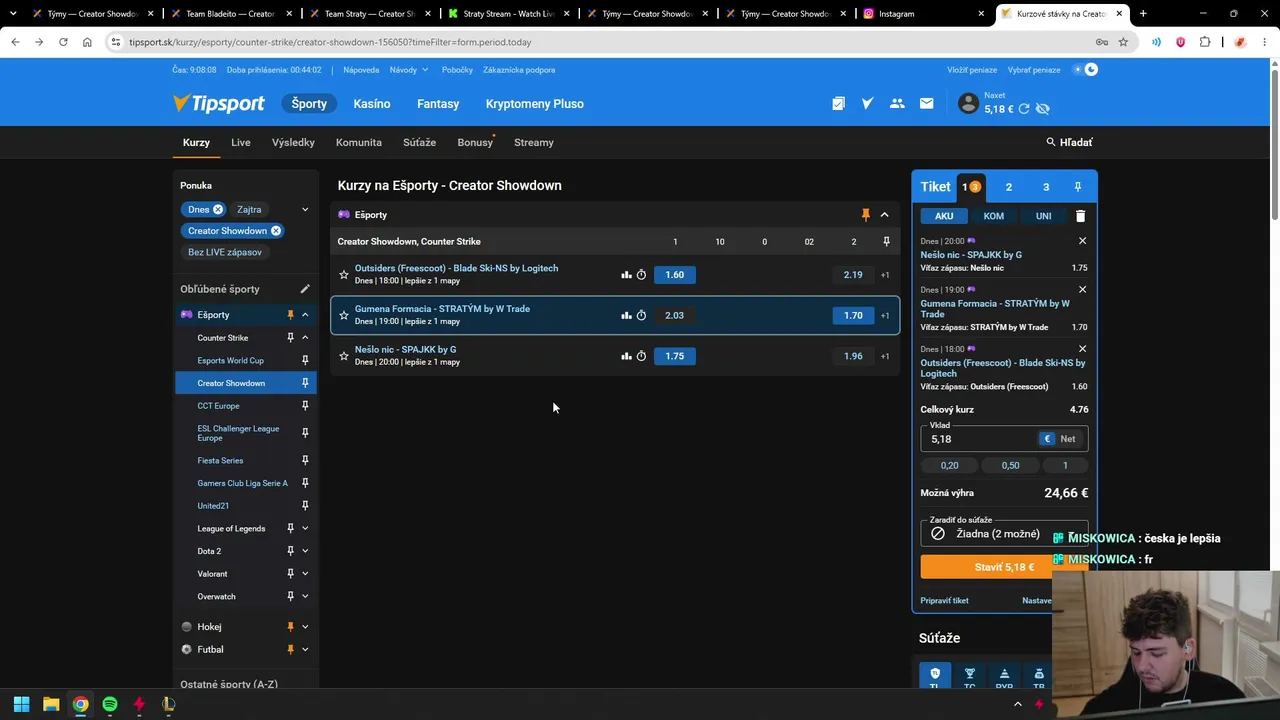This screenshot has width=1280, height=720.
Task: Expand League of Legends sidebar item
Action: coord(305,528)
